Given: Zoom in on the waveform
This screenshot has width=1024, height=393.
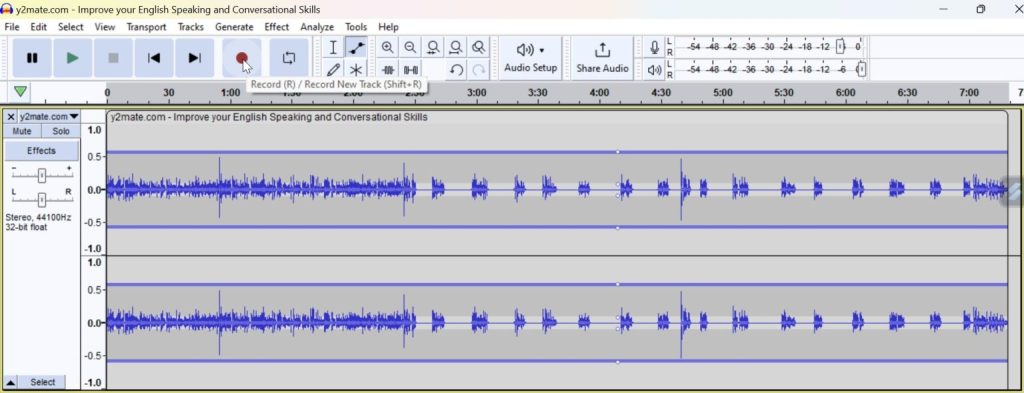Looking at the screenshot, I should tap(387, 47).
